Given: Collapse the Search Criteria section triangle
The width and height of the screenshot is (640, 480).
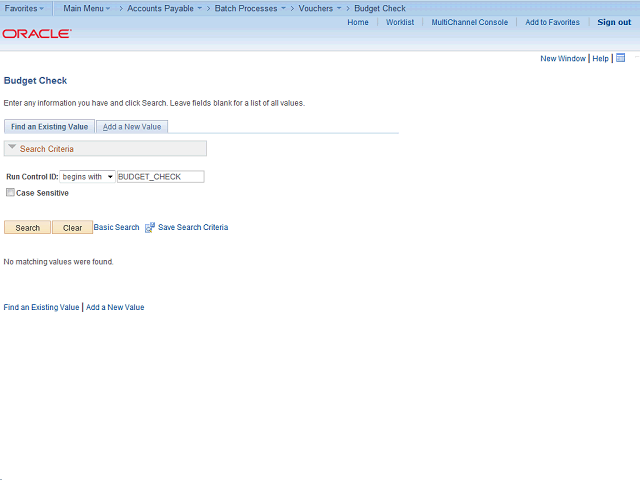Looking at the screenshot, I should click(x=12, y=147).
